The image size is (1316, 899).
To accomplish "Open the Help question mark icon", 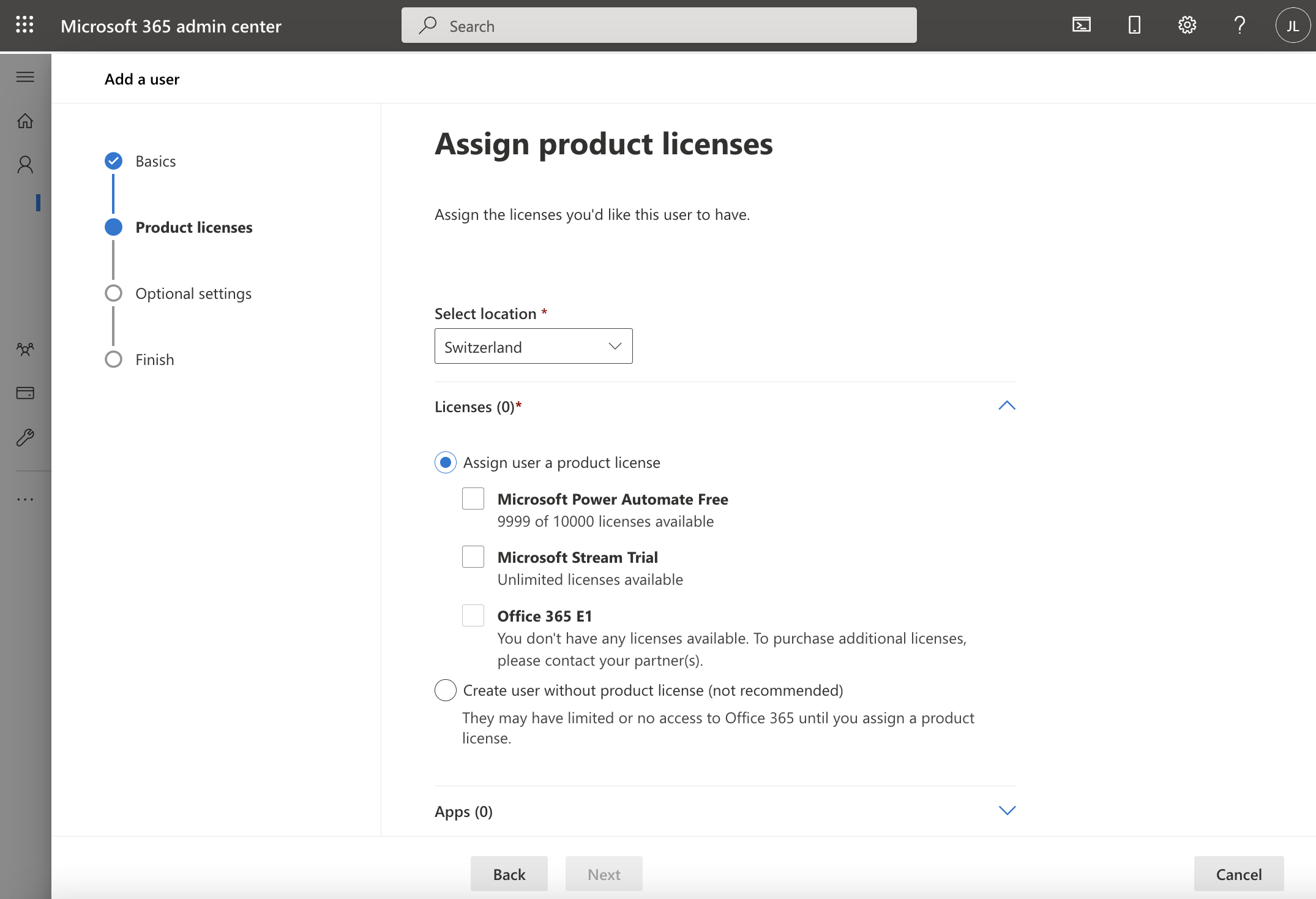I will click(x=1239, y=25).
